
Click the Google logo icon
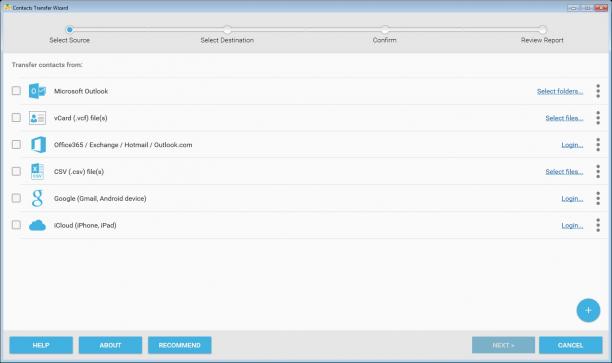(37, 198)
